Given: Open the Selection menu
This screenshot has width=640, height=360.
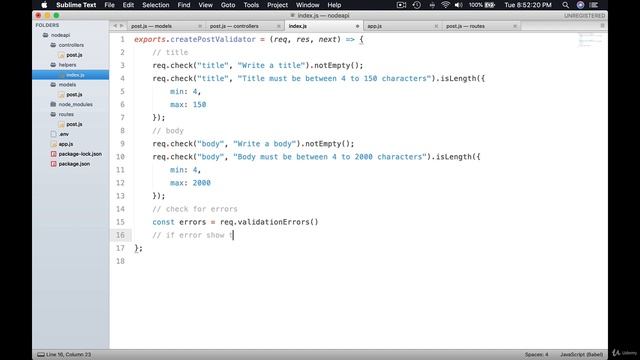Looking at the screenshot, I should (156, 5).
